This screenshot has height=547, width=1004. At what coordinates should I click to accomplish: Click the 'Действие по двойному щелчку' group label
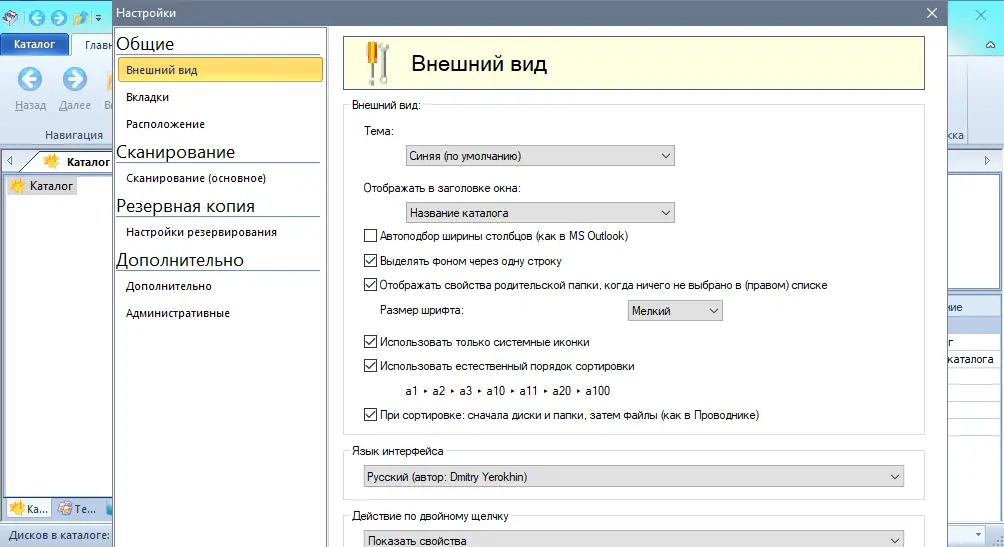pyautogui.click(x=430, y=516)
